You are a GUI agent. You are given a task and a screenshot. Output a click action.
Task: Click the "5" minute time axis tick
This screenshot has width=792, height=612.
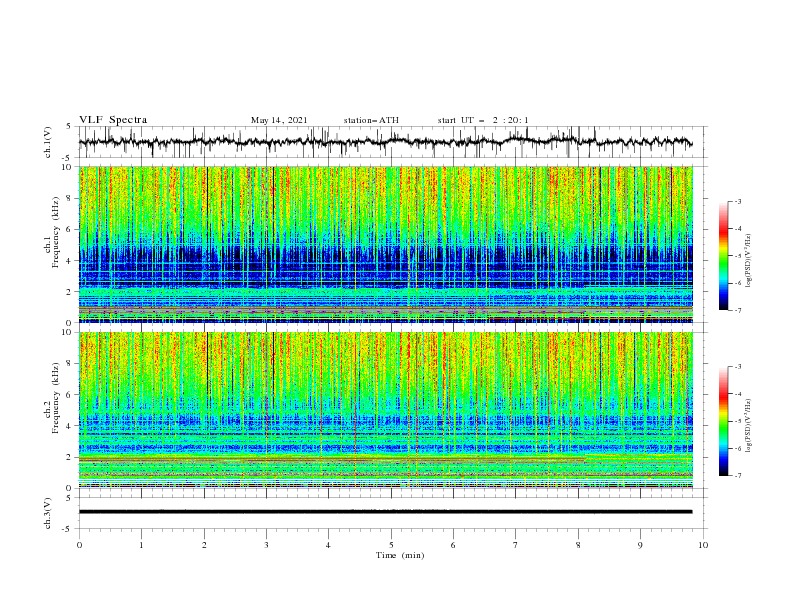[x=391, y=545]
